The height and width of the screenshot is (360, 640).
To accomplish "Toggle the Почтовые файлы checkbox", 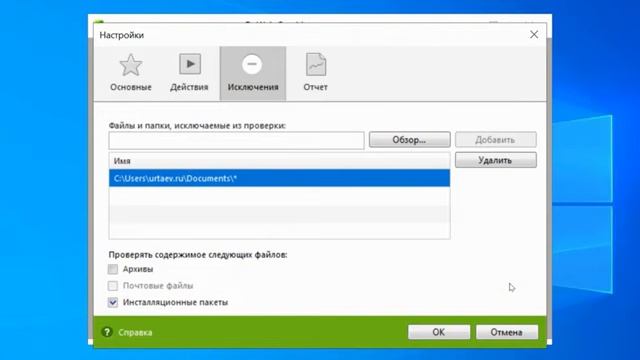I will tap(113, 286).
